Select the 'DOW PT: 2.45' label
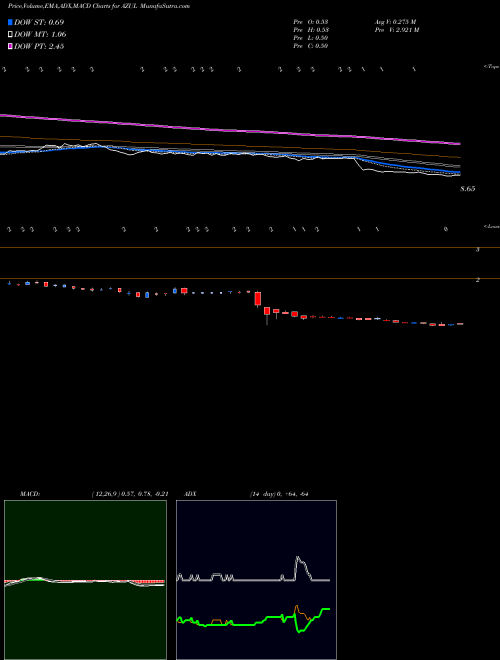This screenshot has height=660, width=500. (x=39, y=46)
